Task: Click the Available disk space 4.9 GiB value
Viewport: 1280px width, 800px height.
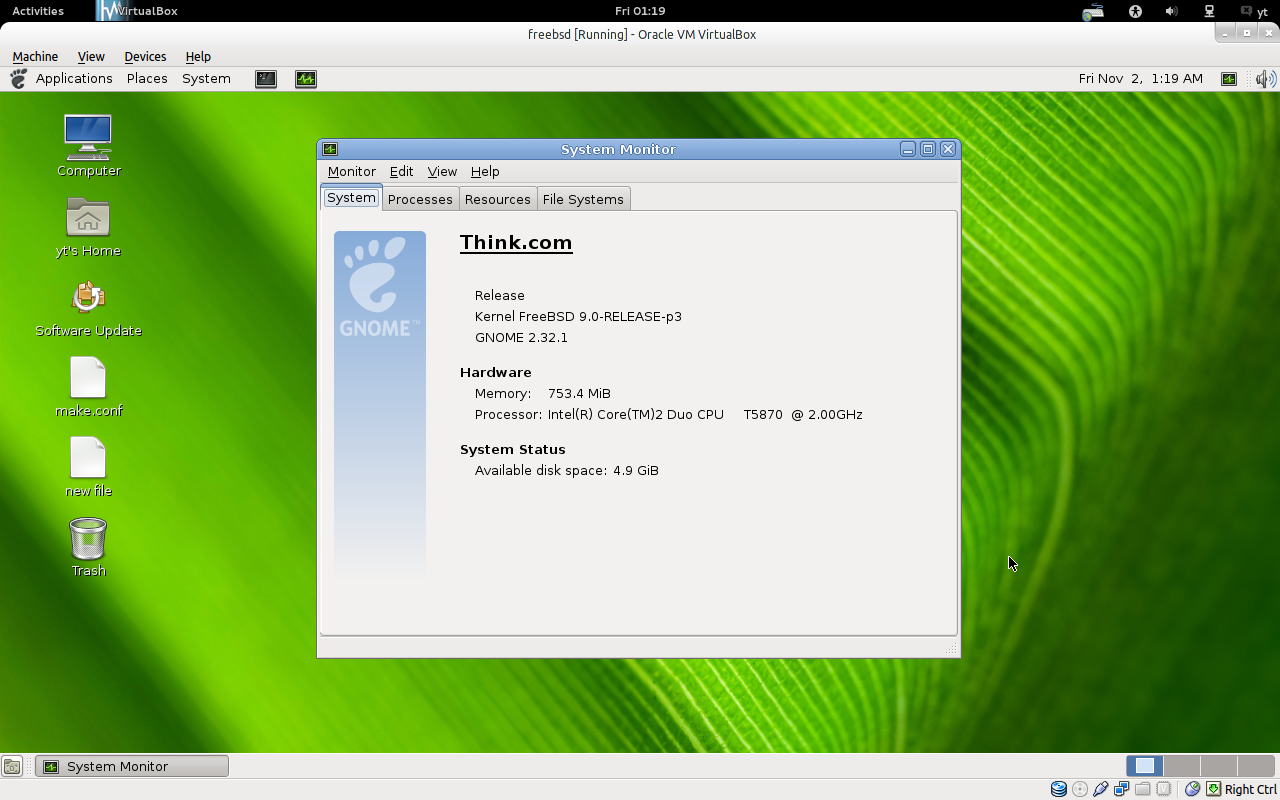Action: [x=636, y=471]
